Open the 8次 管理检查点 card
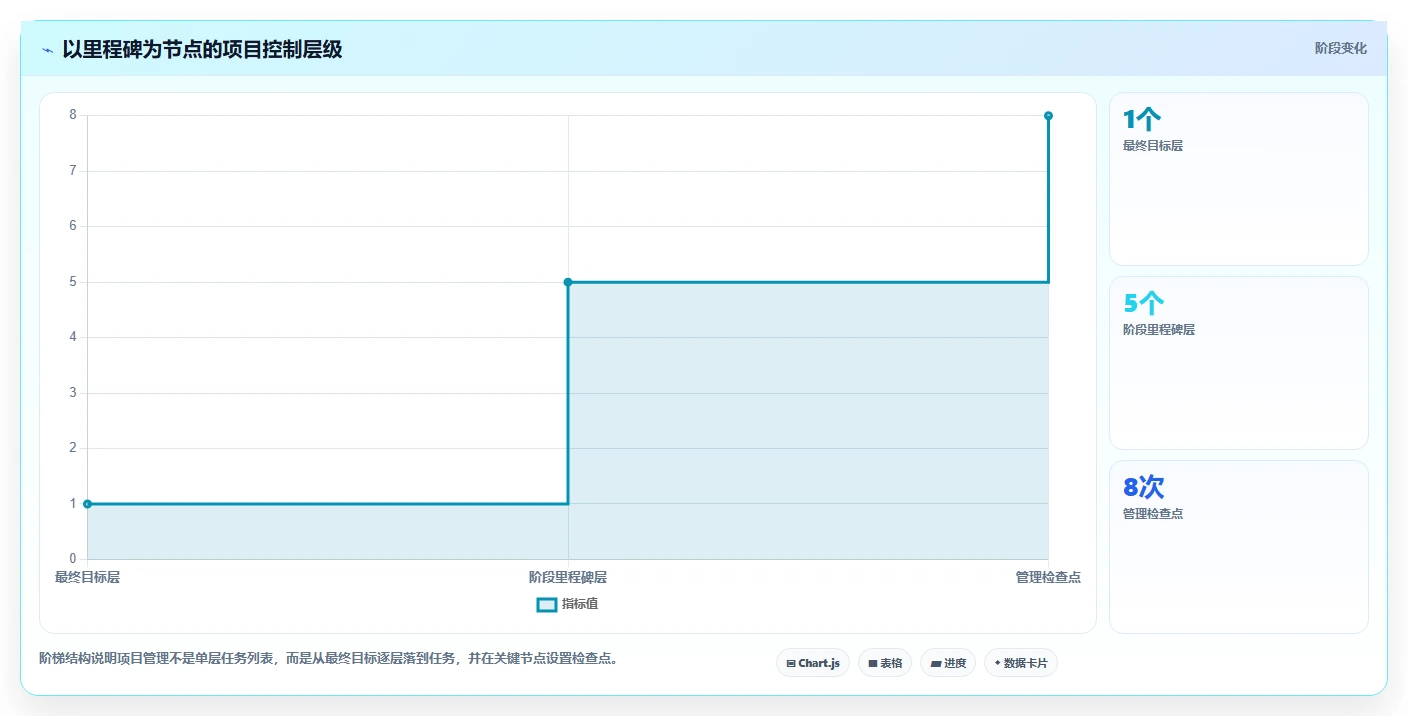 tap(1238, 547)
